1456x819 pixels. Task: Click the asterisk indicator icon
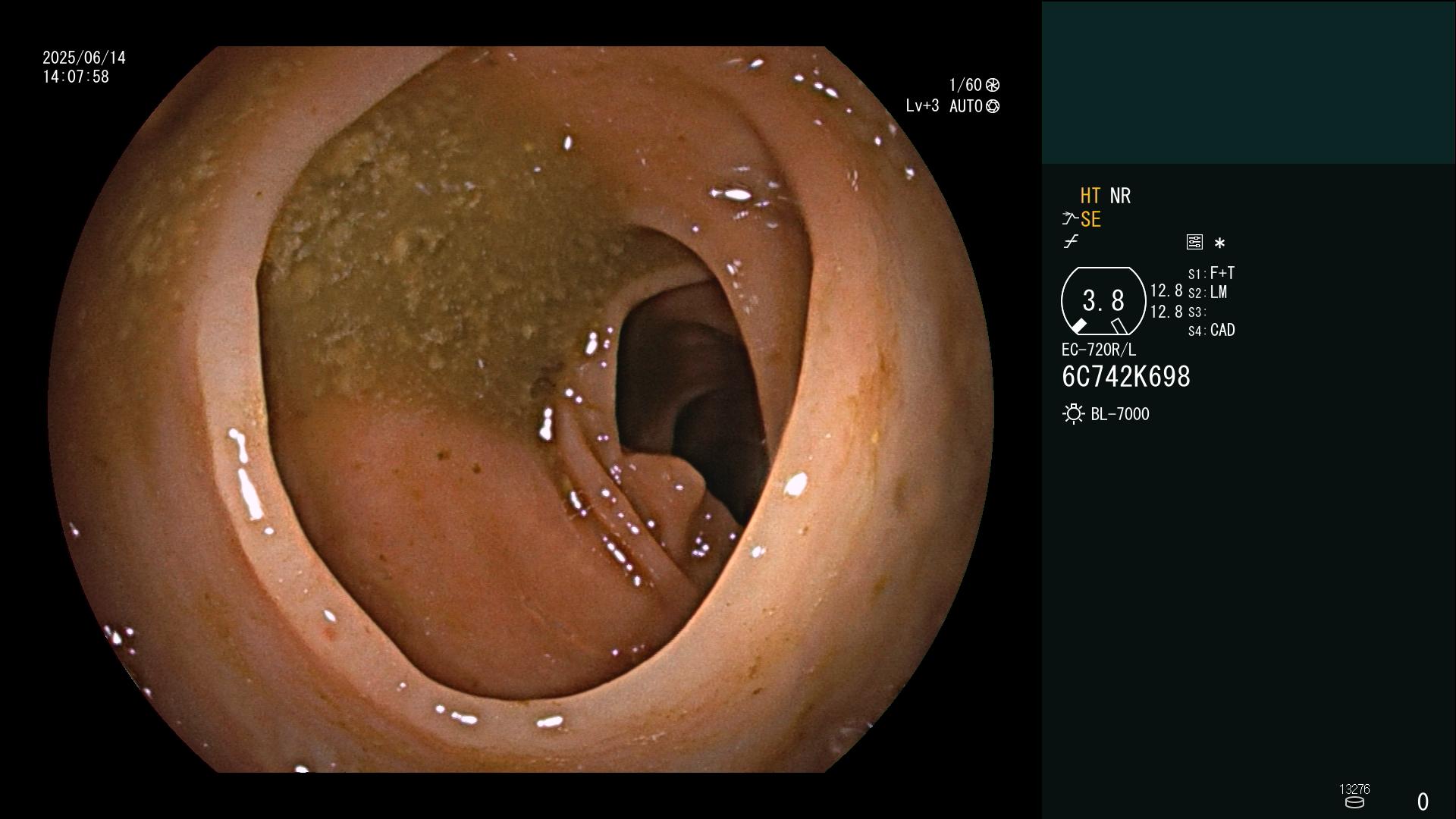(x=1219, y=243)
